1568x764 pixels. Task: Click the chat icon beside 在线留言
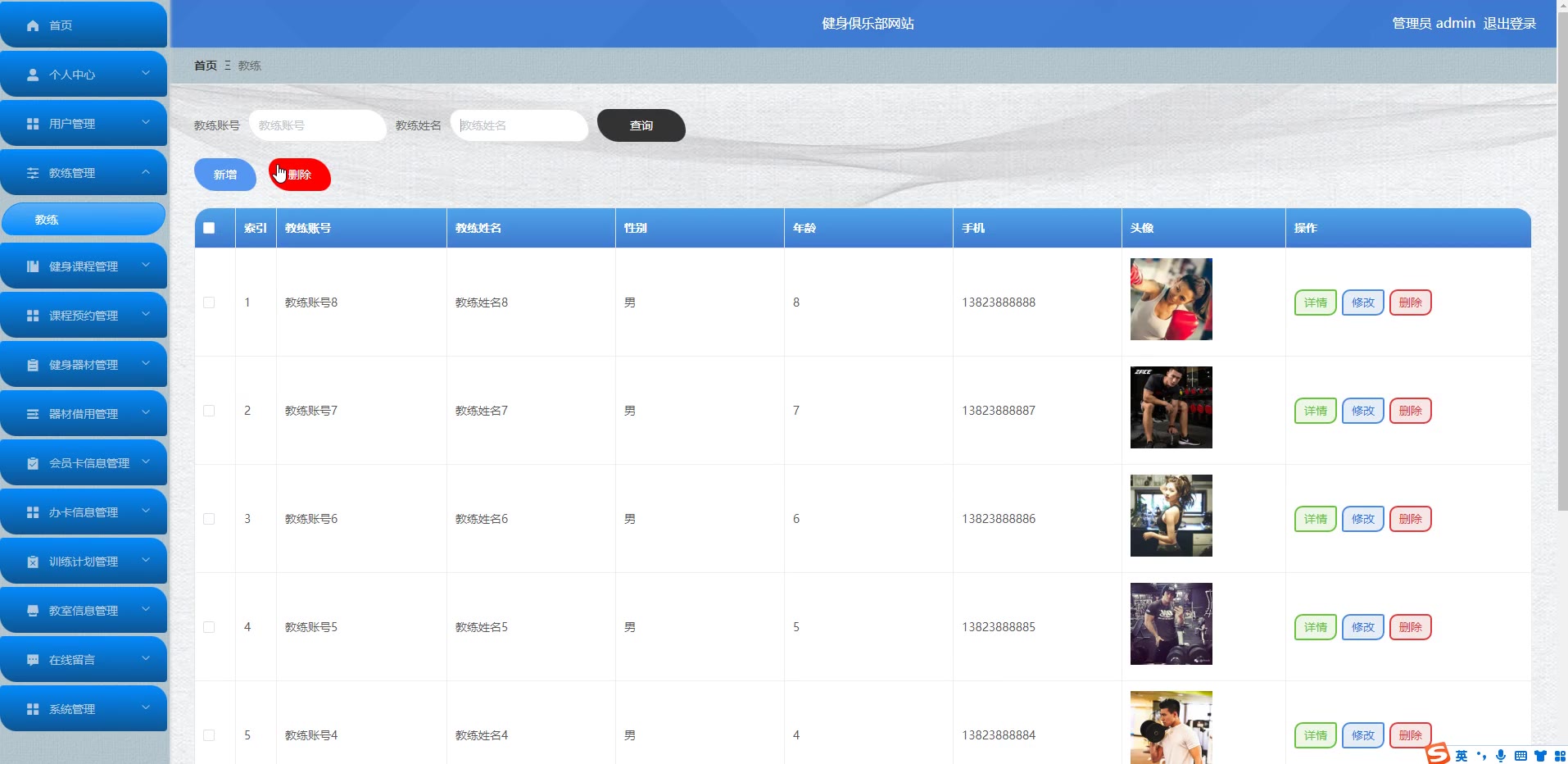click(33, 660)
